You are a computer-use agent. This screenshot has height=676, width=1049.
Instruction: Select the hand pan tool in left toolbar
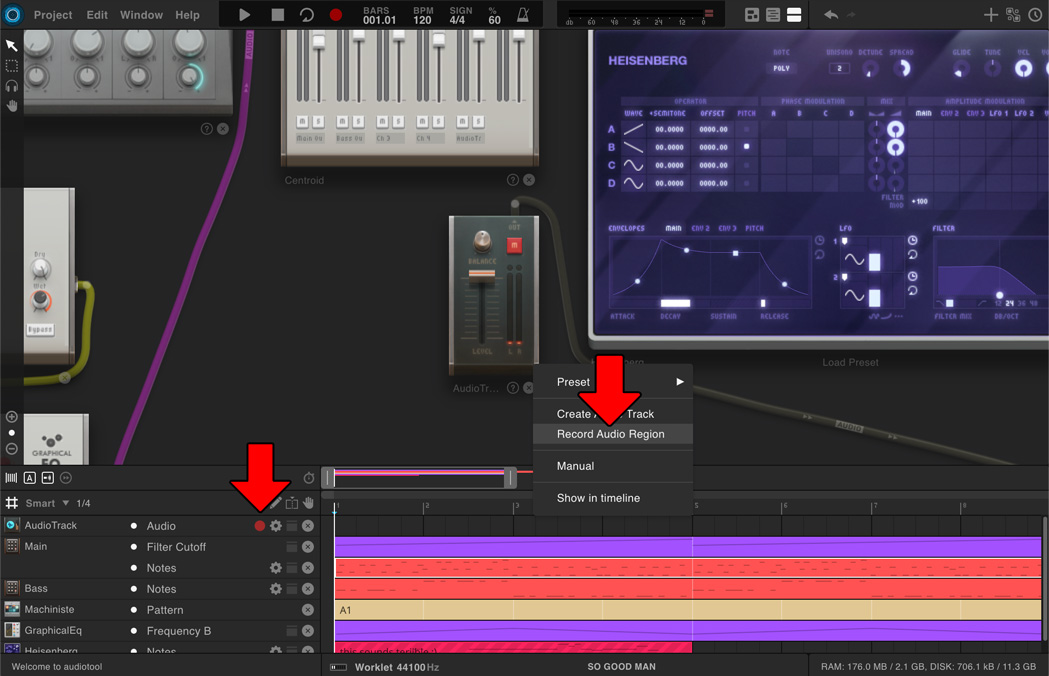pyautogui.click(x=12, y=106)
